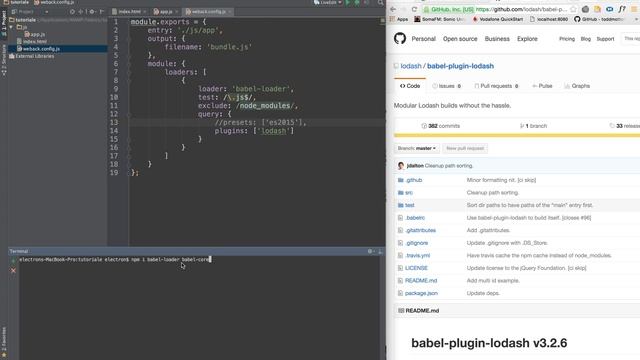Select the Code tab on GitHub
640x360 pixels.
click(410, 86)
